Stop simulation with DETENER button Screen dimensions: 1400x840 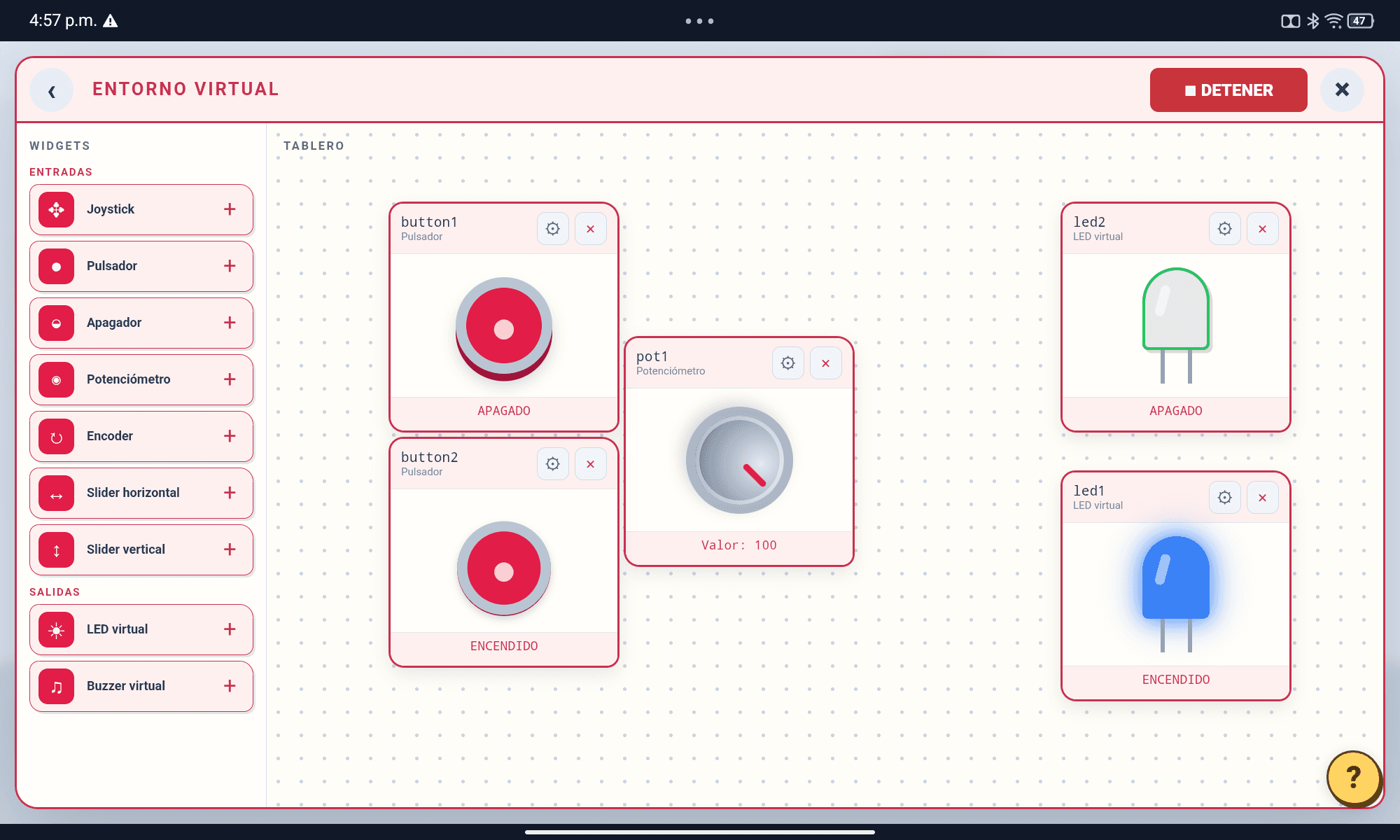1228,90
